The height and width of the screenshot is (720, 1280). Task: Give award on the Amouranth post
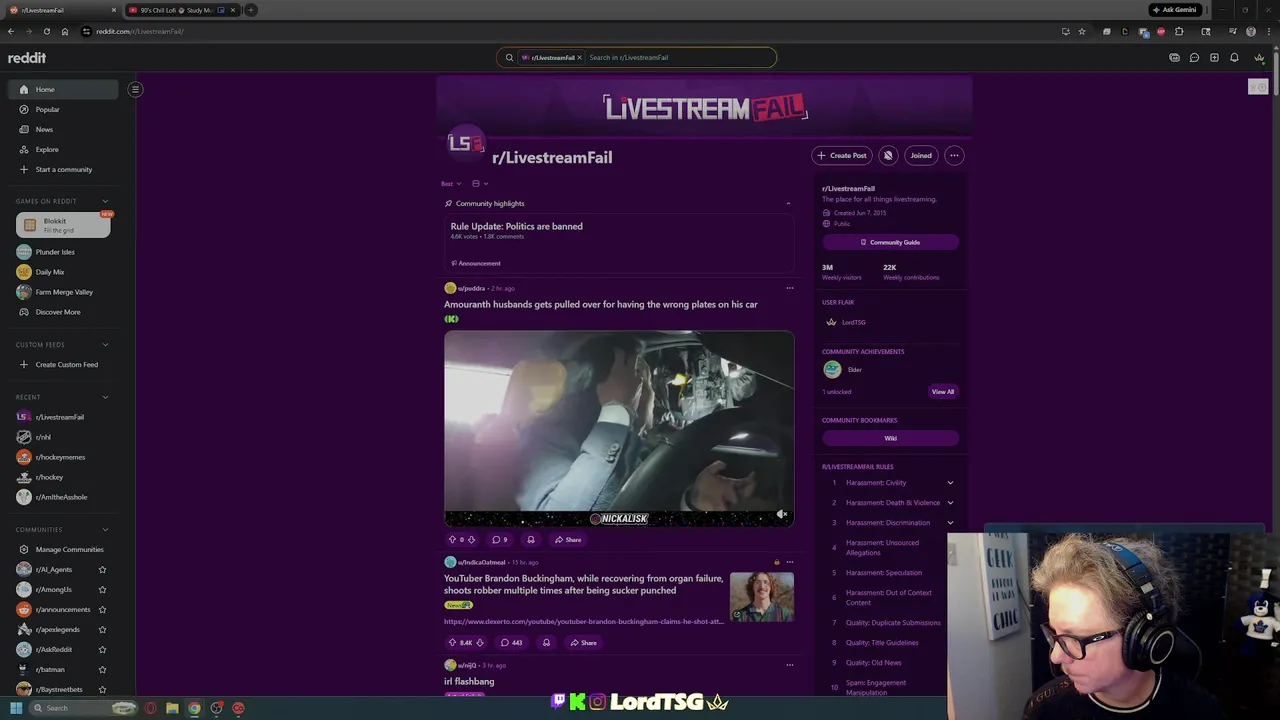(531, 540)
